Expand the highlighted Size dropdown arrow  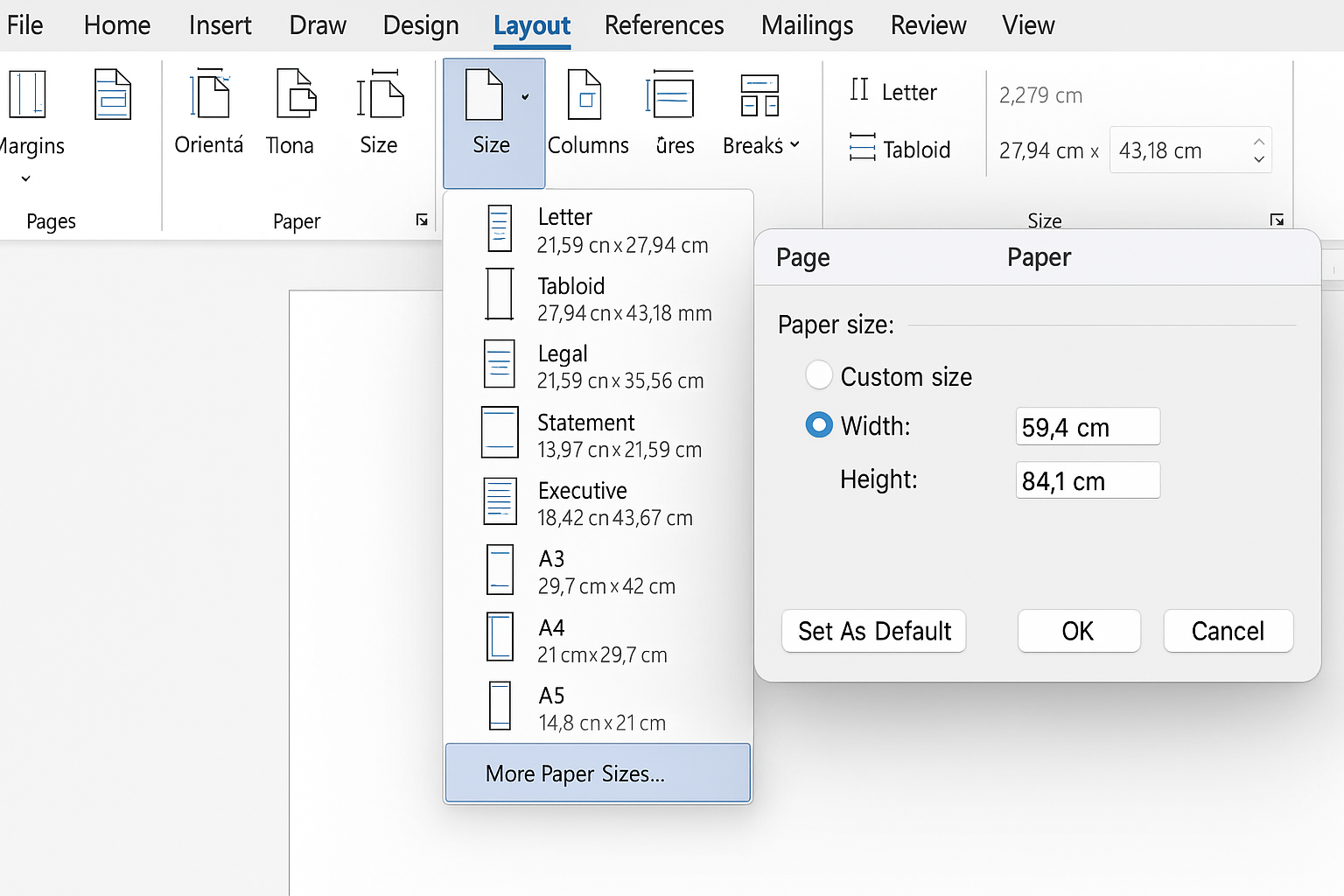[525, 96]
